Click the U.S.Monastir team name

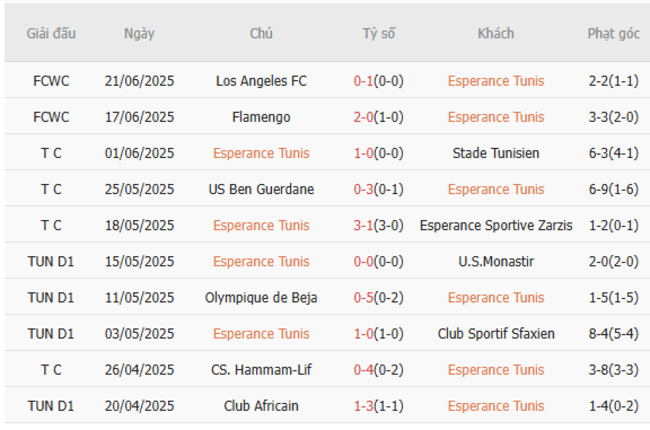tap(496, 261)
